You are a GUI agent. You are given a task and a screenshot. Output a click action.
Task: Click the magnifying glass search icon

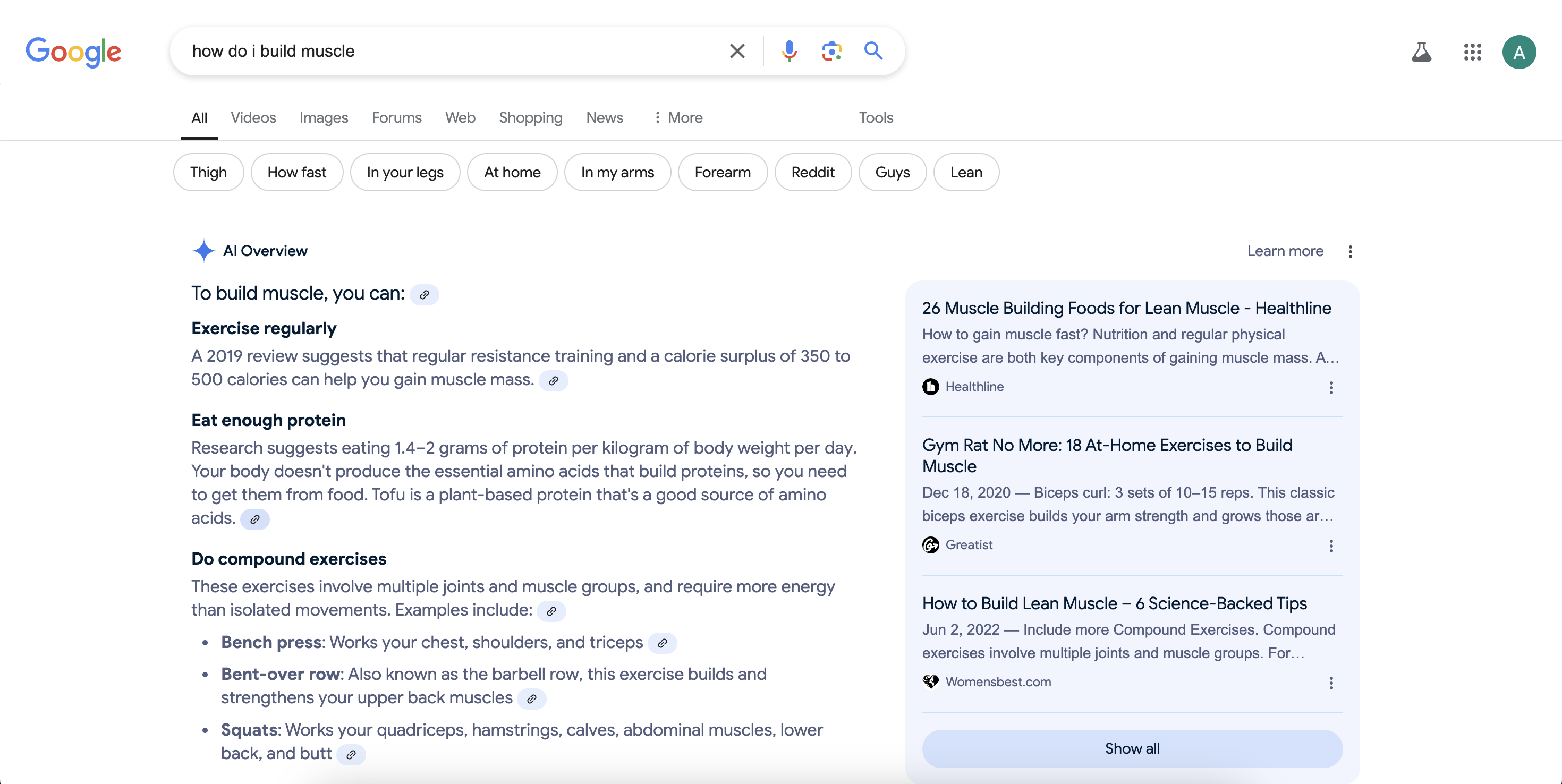click(x=873, y=51)
